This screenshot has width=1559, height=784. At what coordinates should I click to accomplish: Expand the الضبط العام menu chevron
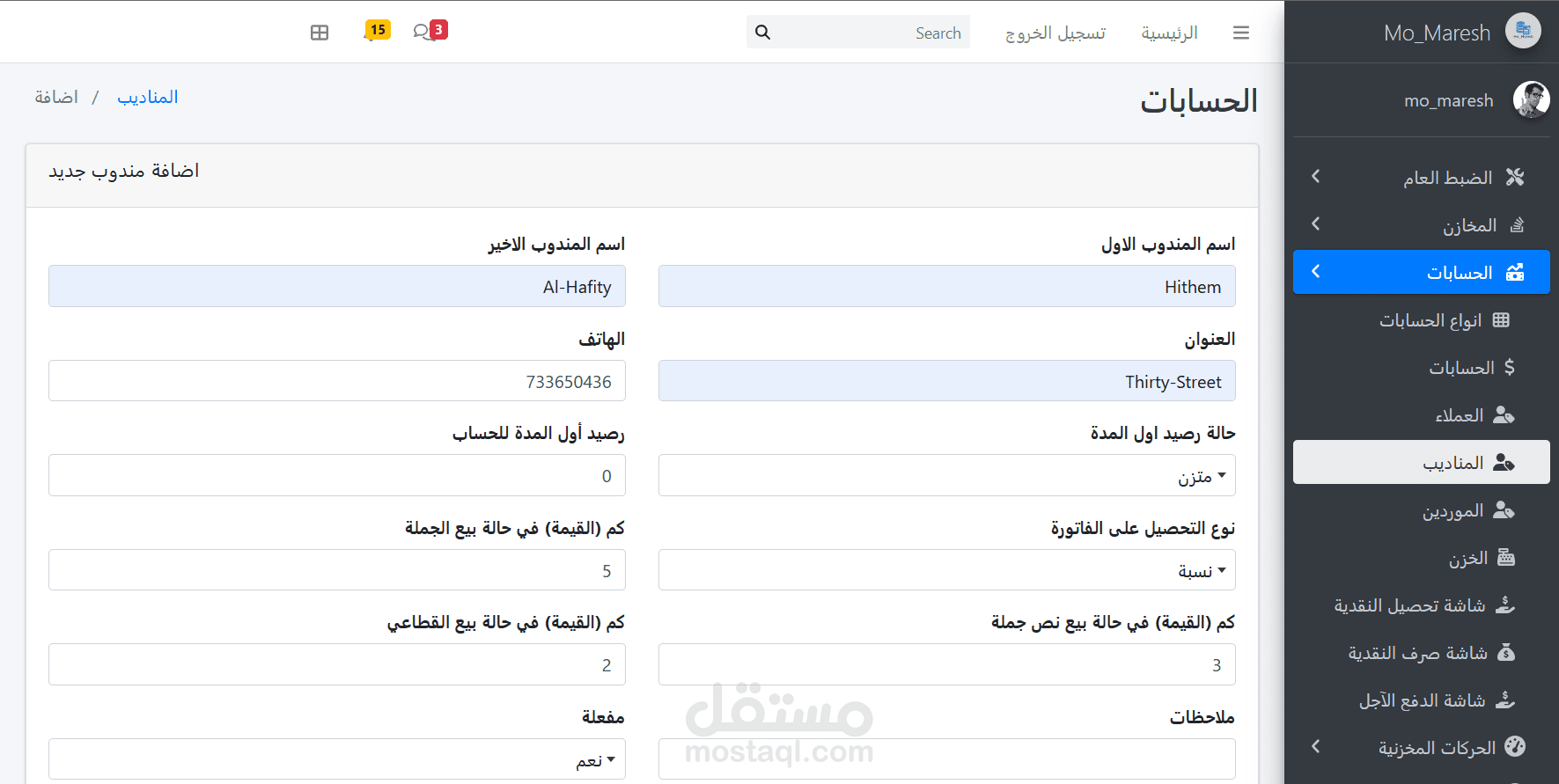coord(1315,177)
